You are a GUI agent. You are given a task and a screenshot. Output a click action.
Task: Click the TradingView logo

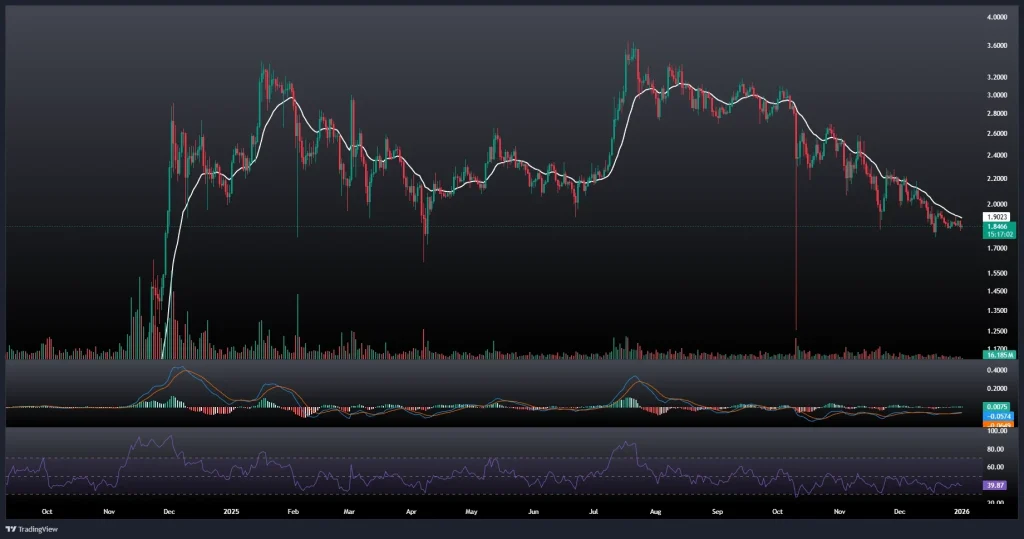tap(30, 529)
